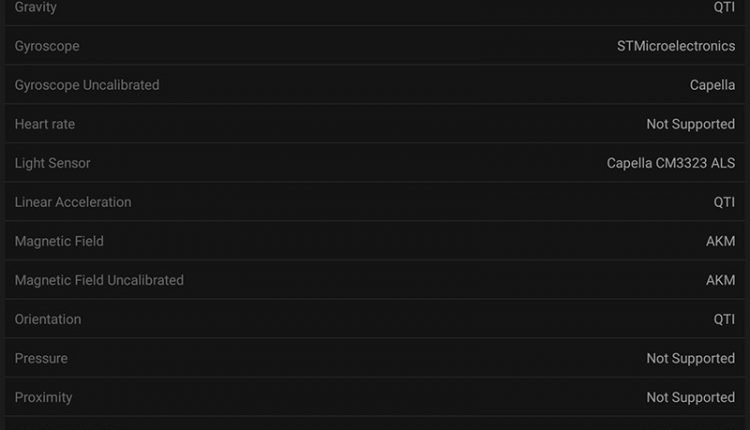750x430 pixels.
Task: Click the QTI value for Linear Acceleration
Action: (x=724, y=202)
